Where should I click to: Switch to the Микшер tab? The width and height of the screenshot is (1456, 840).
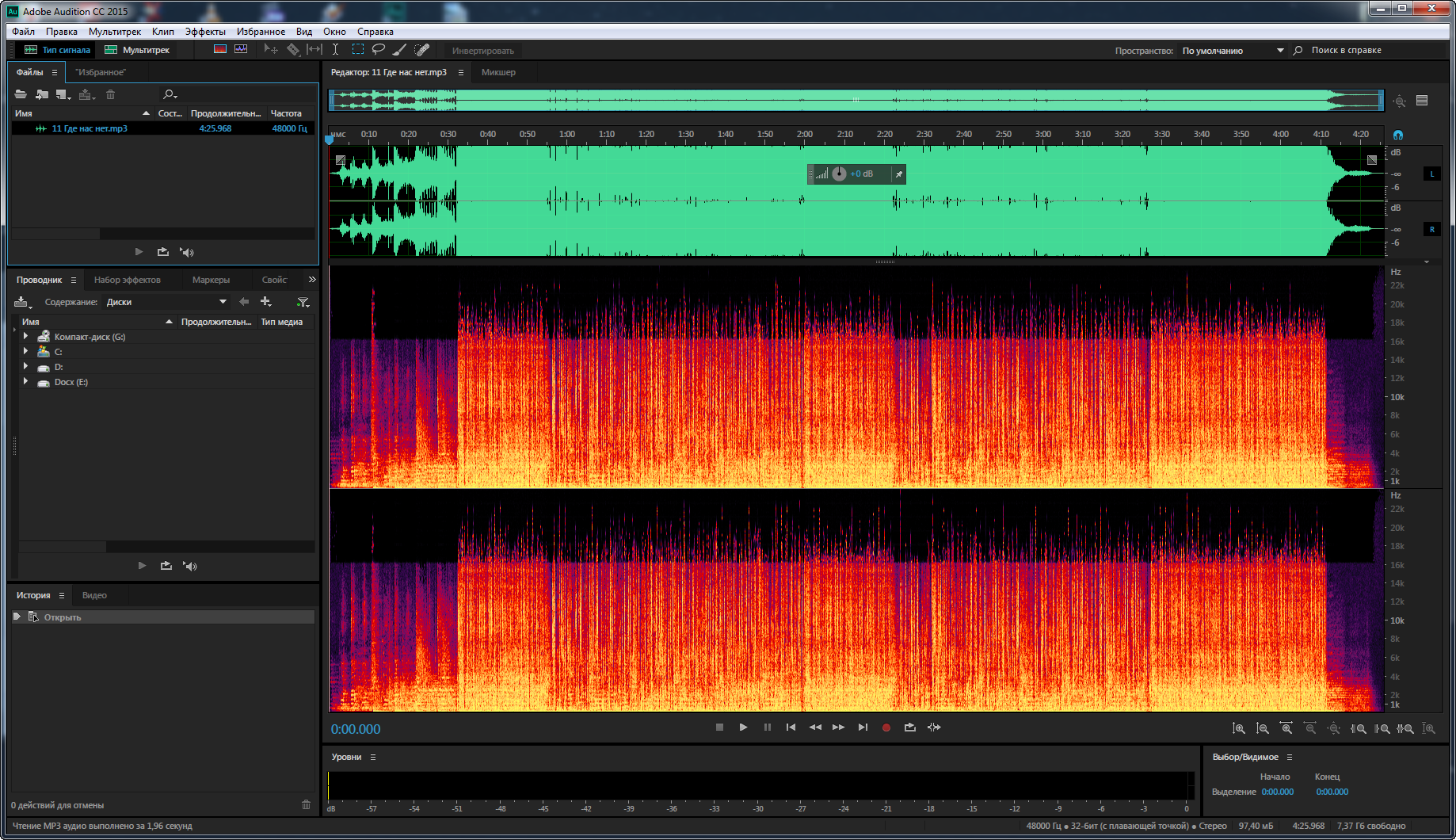click(x=498, y=72)
